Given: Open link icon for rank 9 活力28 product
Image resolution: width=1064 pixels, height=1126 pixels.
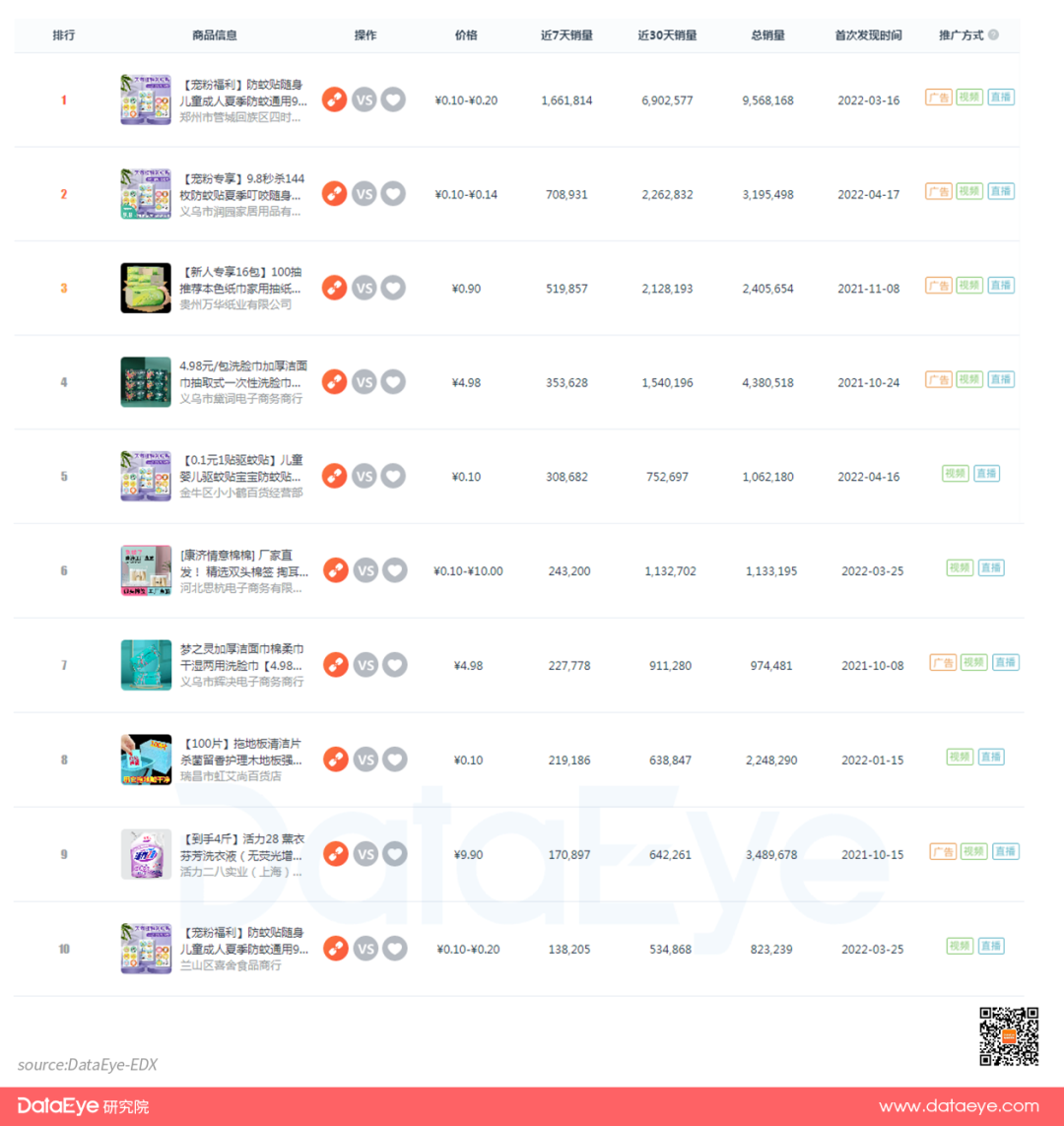Looking at the screenshot, I should (335, 854).
